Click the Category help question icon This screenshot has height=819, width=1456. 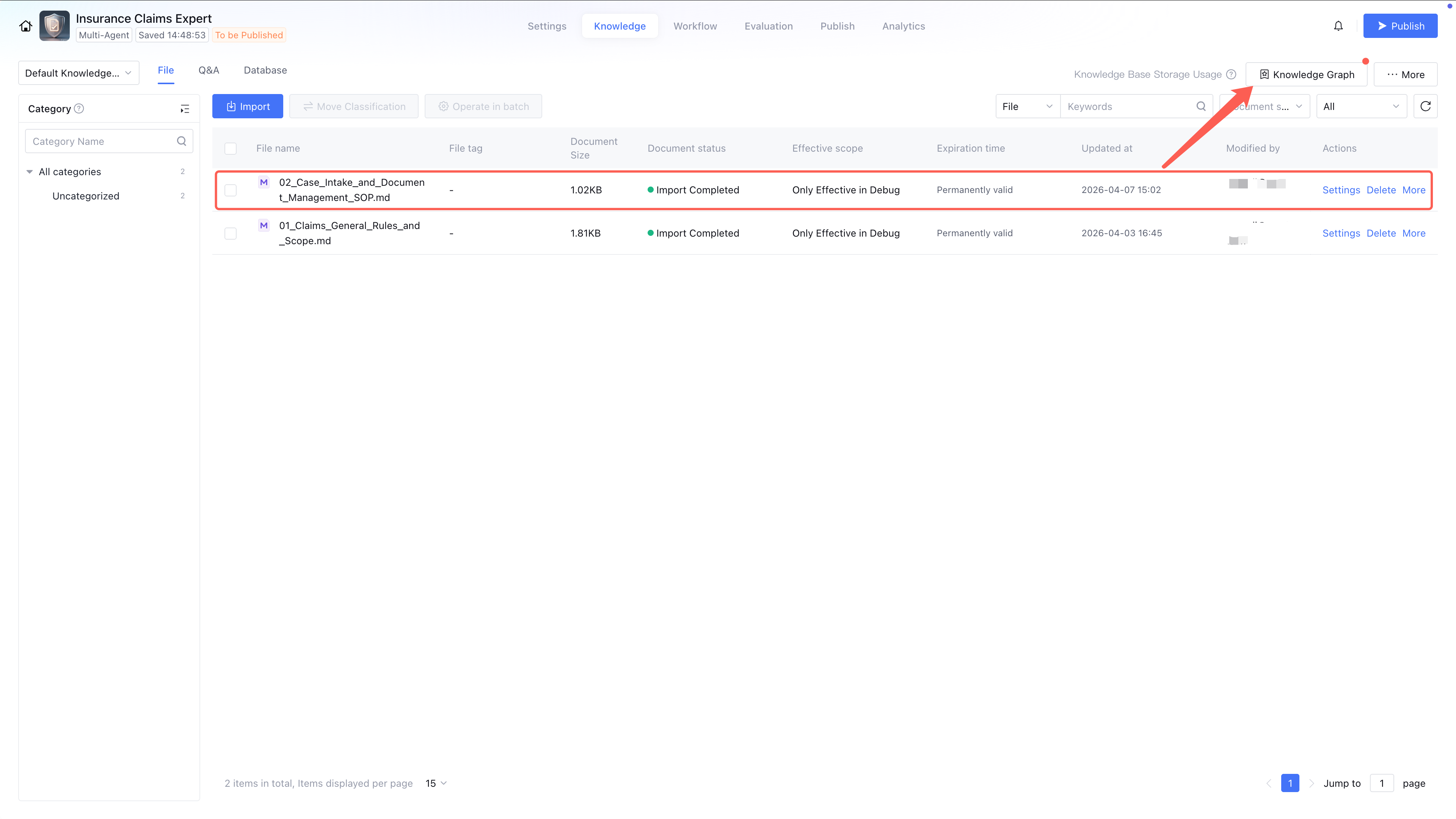tap(79, 108)
